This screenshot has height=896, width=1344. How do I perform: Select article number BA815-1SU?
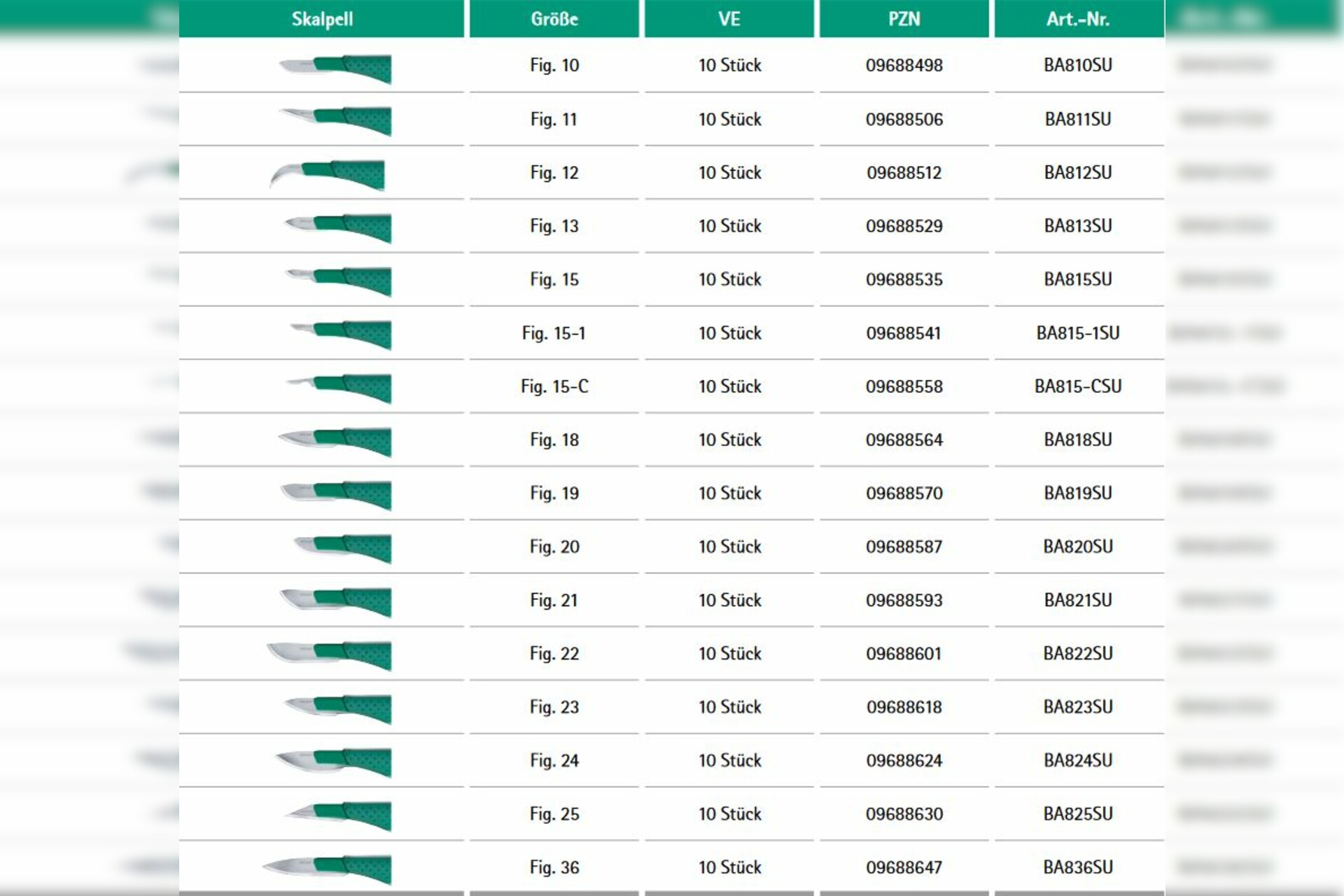(x=1078, y=332)
